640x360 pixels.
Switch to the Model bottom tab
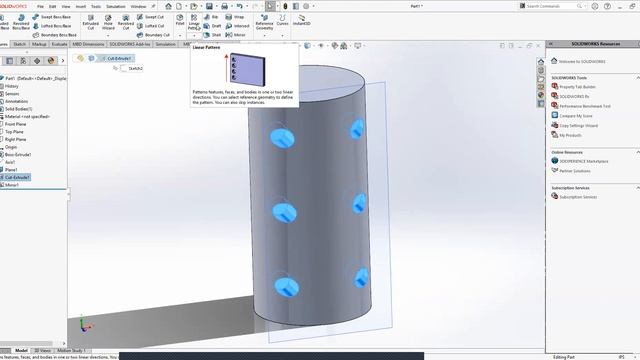pos(21,350)
